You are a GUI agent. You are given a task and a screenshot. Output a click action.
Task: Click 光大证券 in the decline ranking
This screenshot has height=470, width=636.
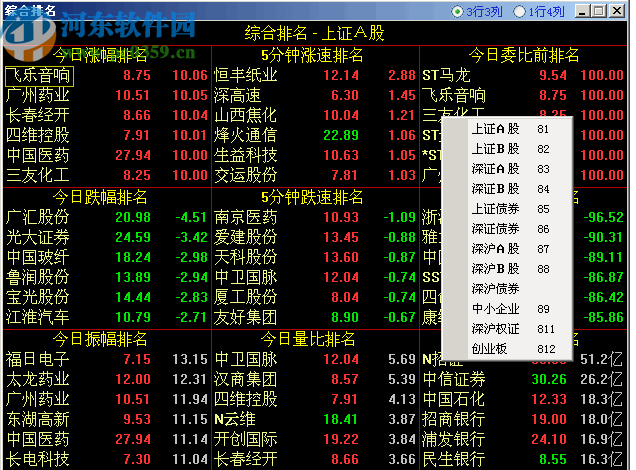pos(107,238)
